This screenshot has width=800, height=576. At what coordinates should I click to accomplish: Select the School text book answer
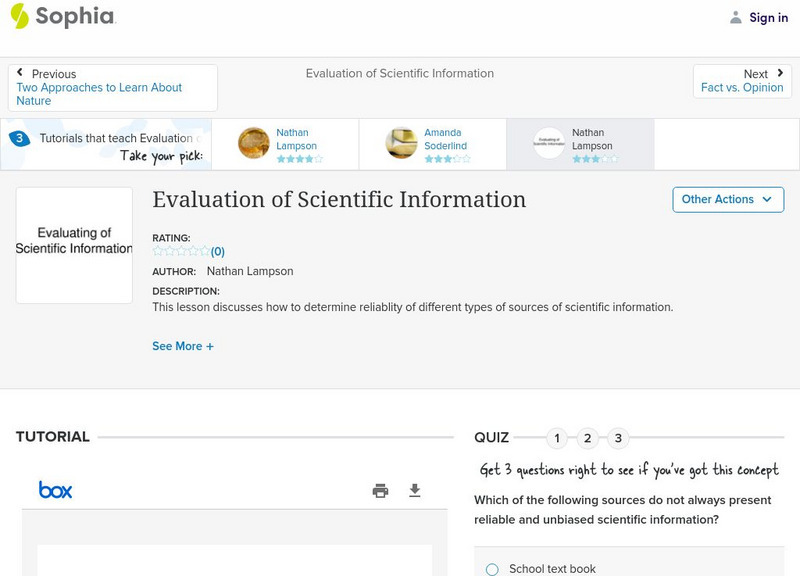pyautogui.click(x=492, y=569)
